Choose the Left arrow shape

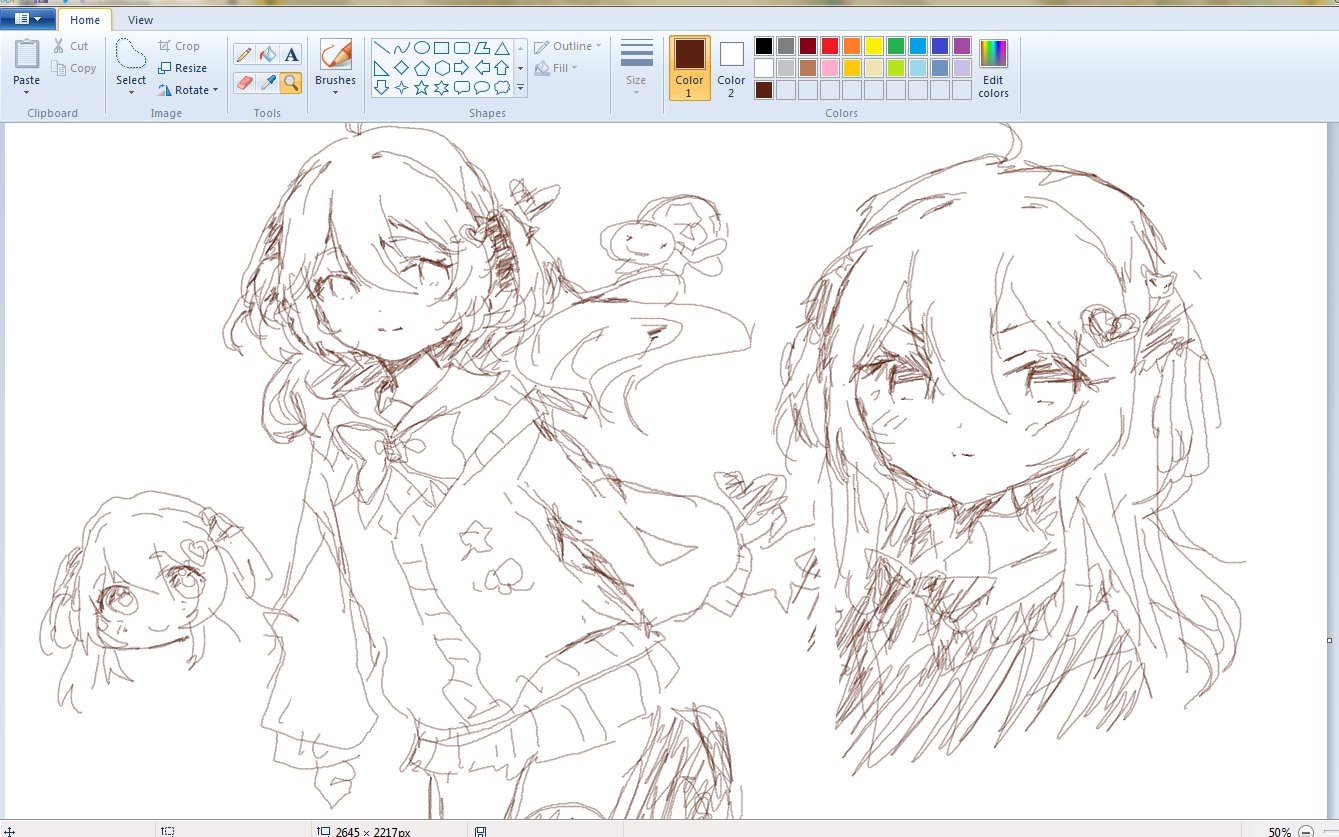pyautogui.click(x=481, y=68)
